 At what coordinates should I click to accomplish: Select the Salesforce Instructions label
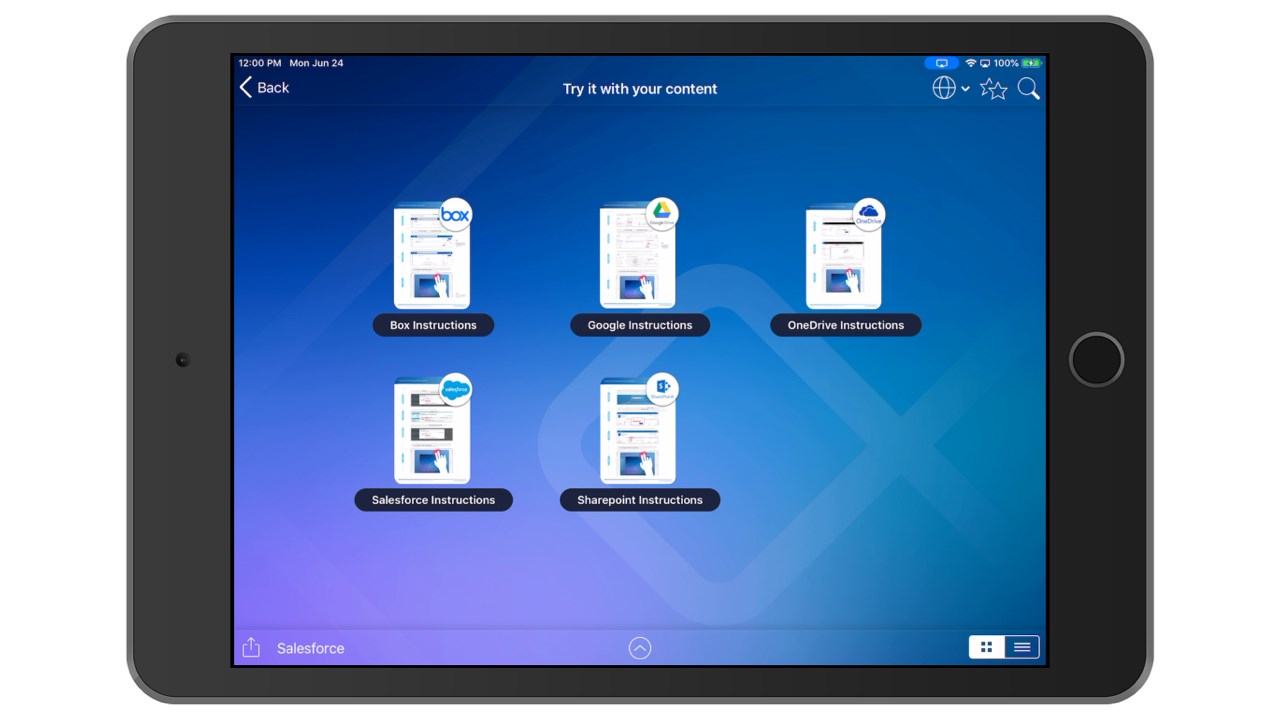(x=433, y=500)
